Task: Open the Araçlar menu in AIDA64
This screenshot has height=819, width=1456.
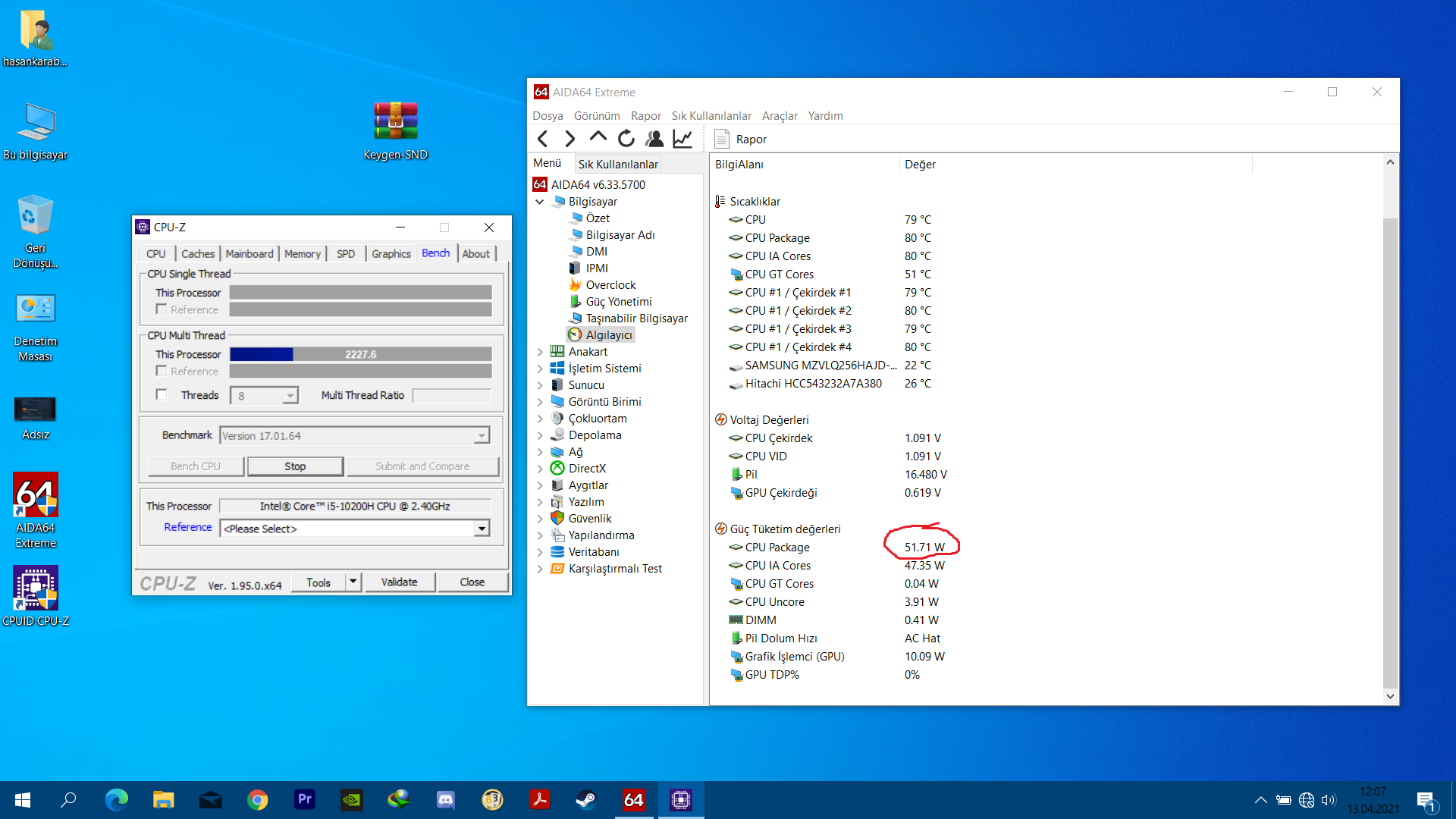Action: [x=779, y=116]
